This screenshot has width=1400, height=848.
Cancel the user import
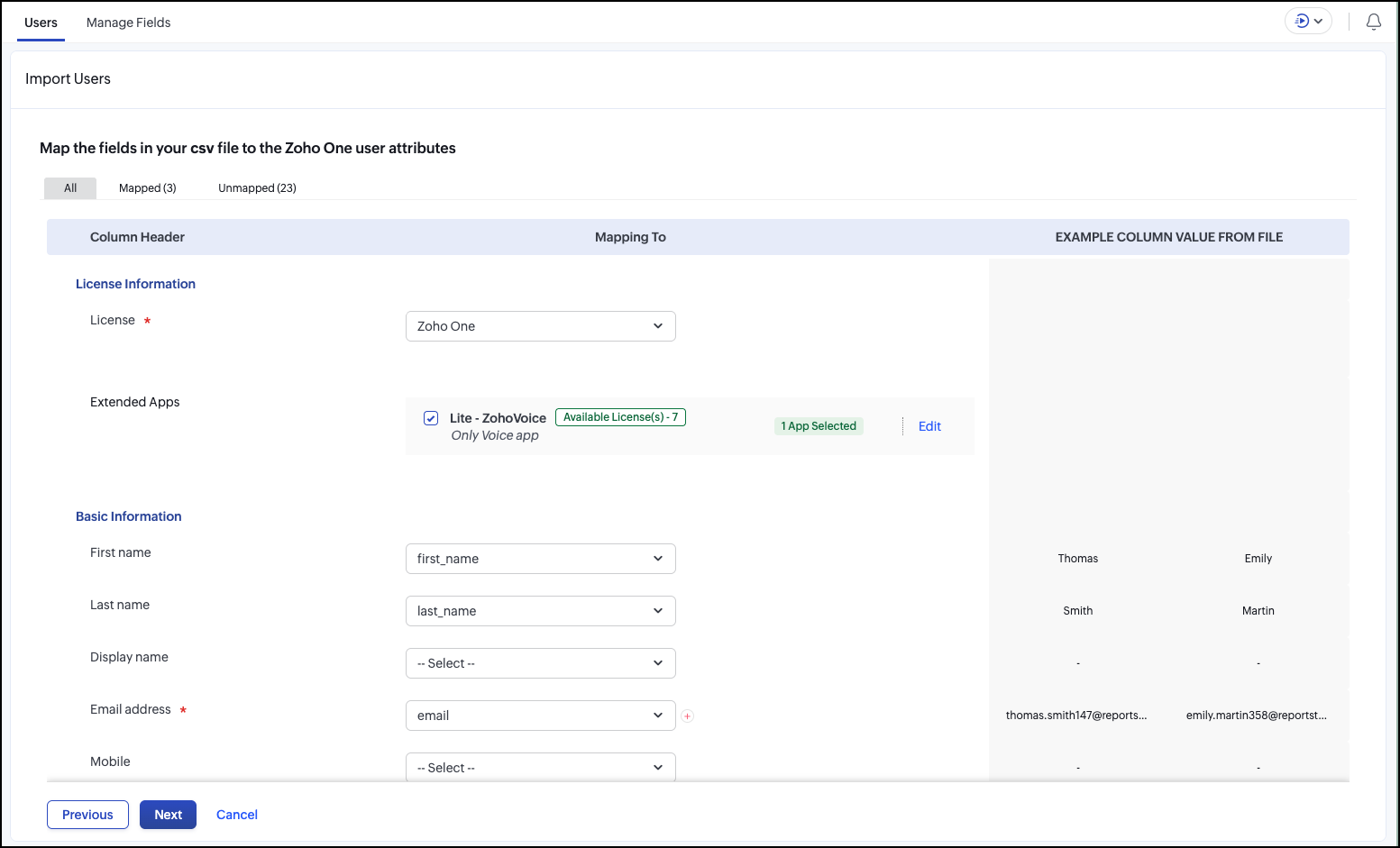tap(237, 815)
